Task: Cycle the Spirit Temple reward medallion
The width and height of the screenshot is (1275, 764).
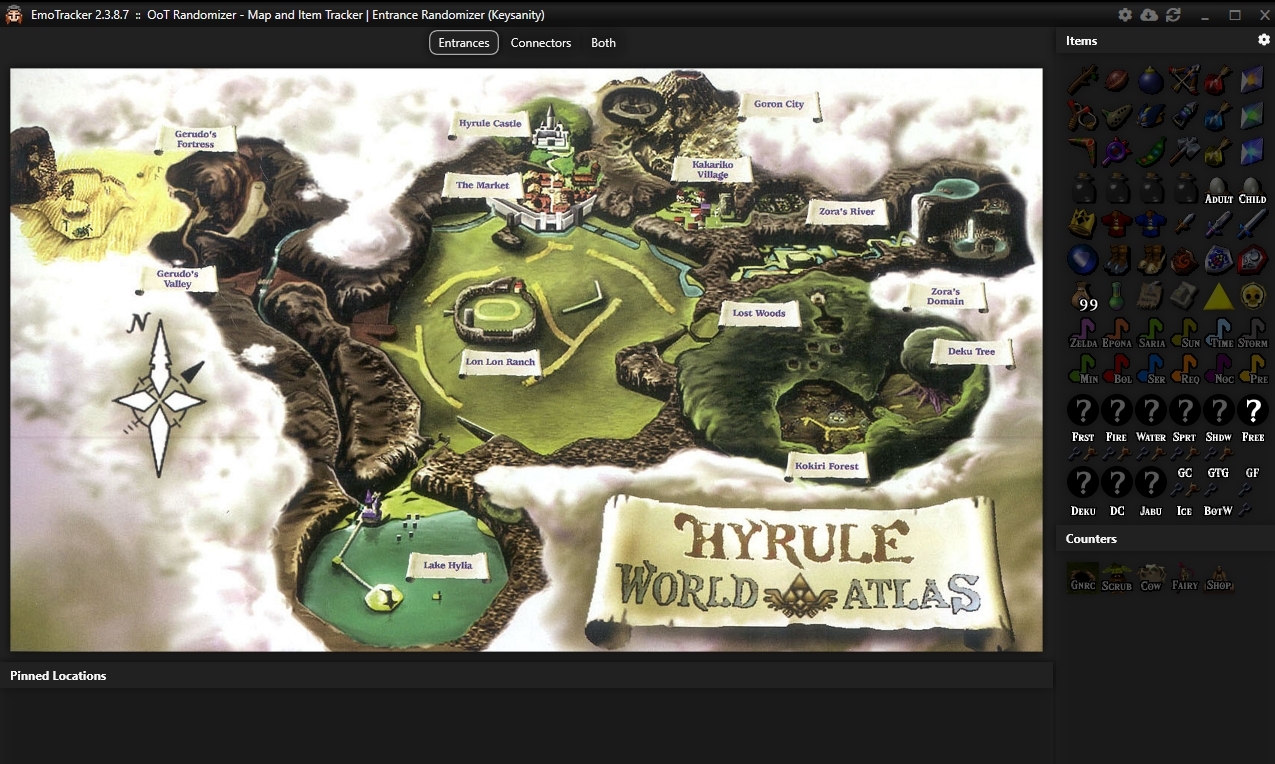Action: pos(1185,410)
